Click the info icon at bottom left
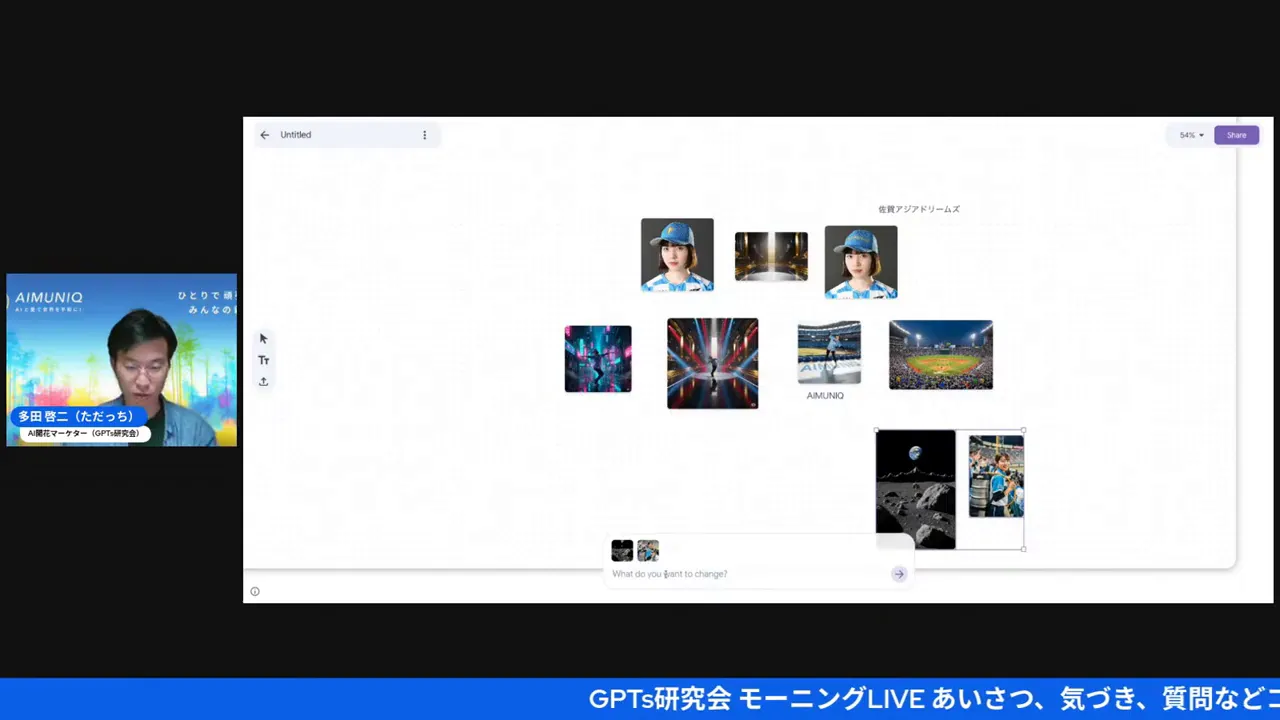1280x720 pixels. (255, 591)
